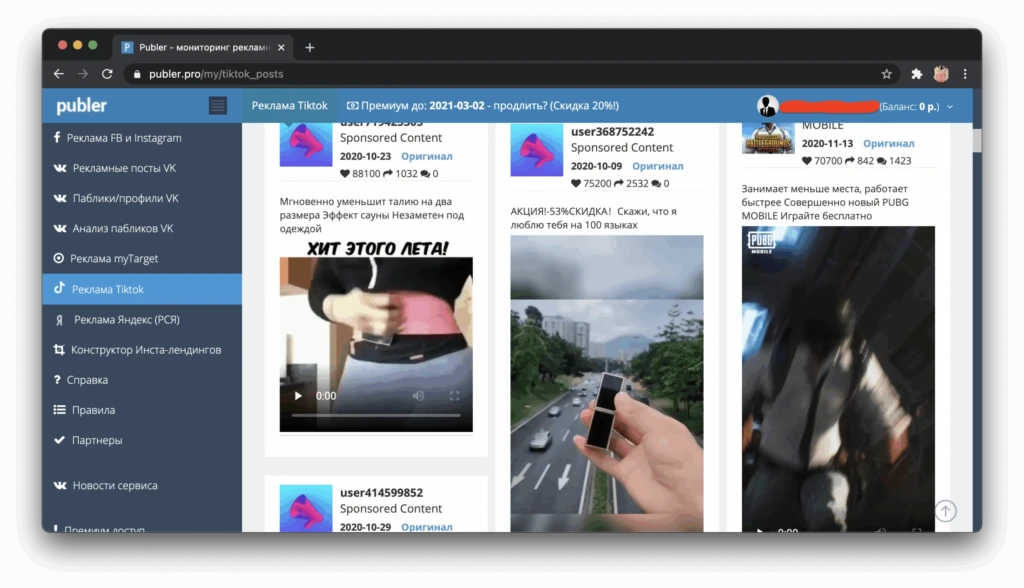Click the PUBG MOBILE avatar thumbnail
Image resolution: width=1024 pixels, height=588 pixels.
pyautogui.click(x=768, y=138)
